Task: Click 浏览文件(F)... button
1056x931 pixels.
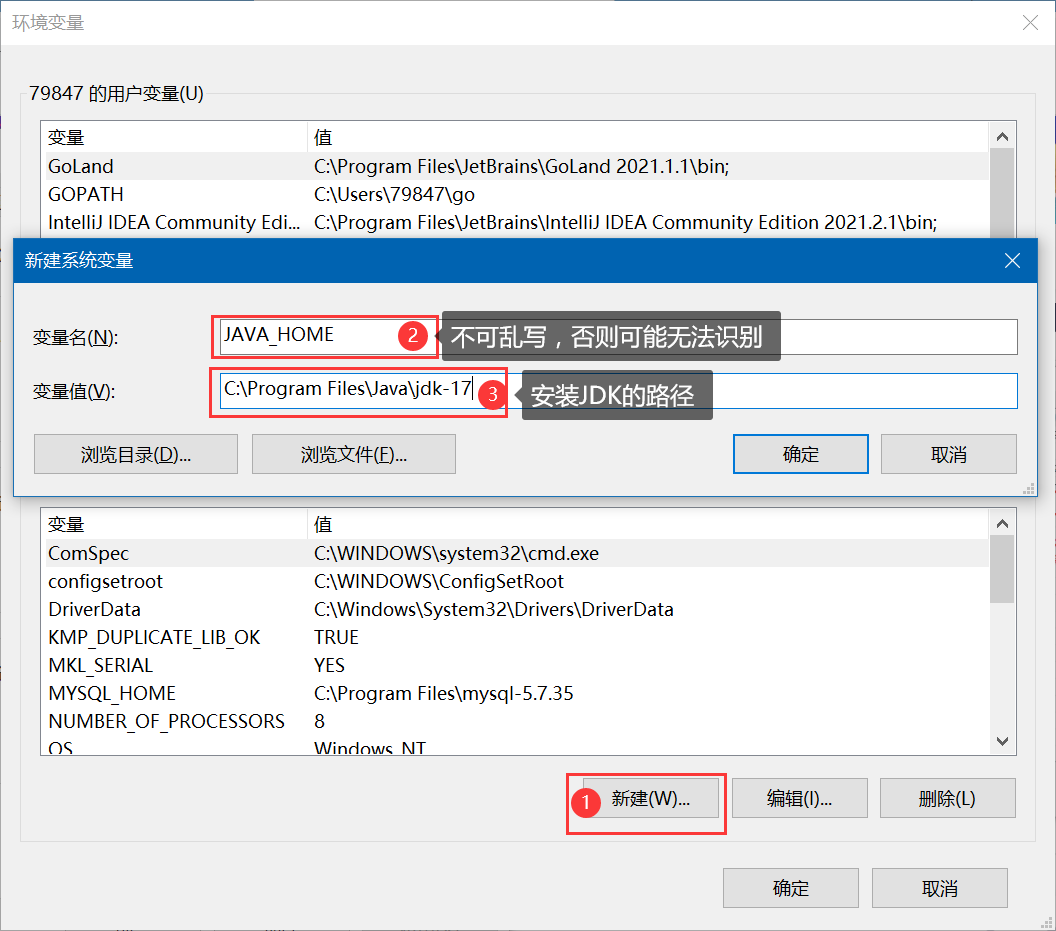Action: 354,454
